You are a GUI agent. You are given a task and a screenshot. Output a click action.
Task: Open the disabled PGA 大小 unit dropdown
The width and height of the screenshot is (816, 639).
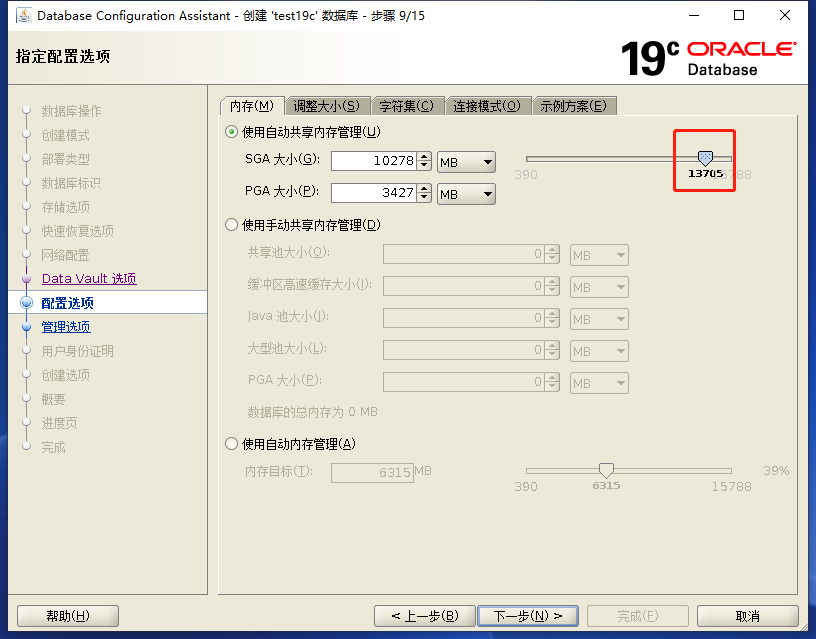coord(599,383)
